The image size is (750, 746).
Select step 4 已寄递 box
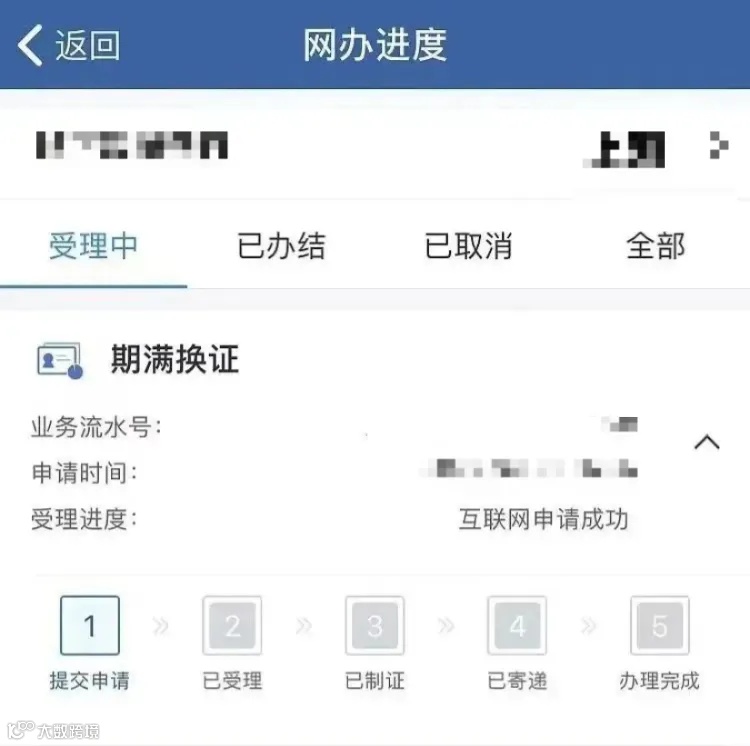point(517,625)
